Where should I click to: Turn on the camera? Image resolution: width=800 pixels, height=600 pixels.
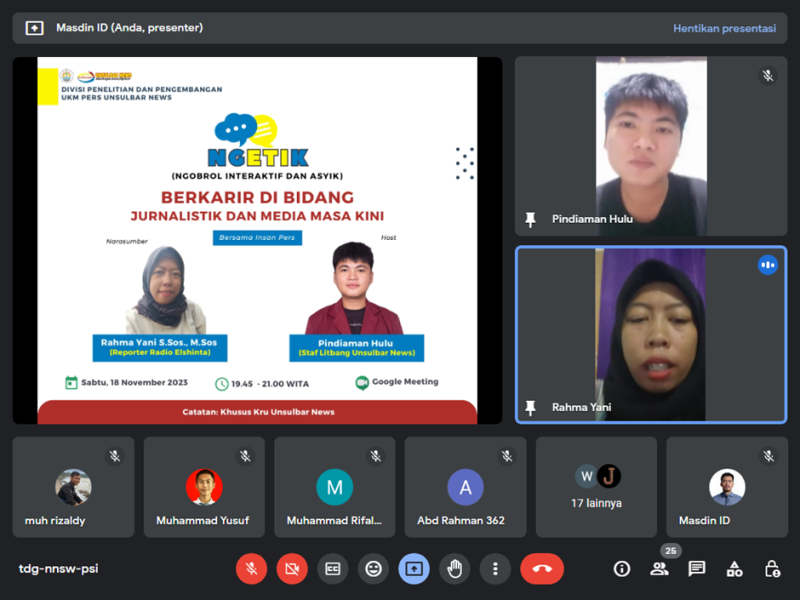292,569
